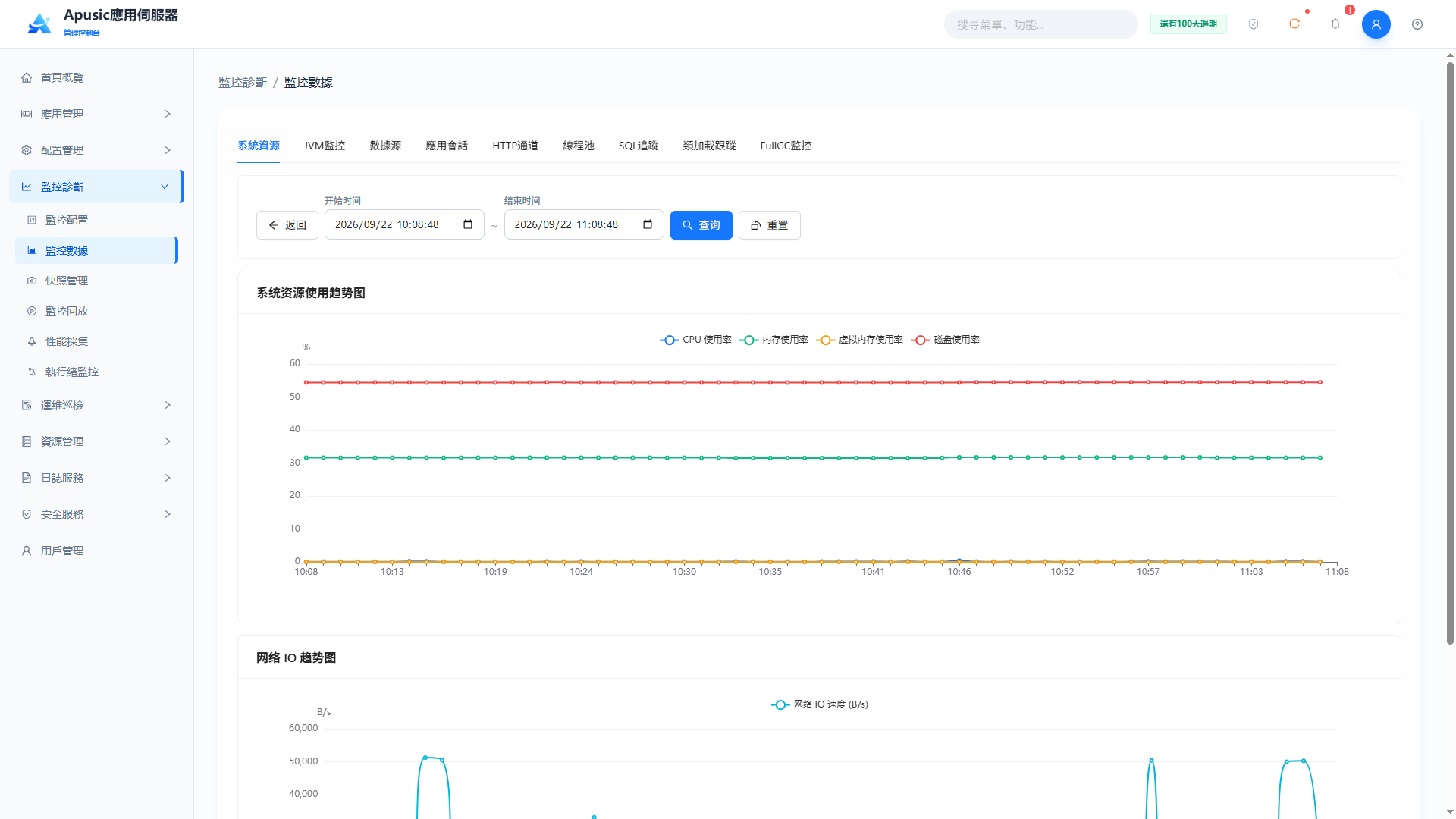Screen dimensions: 1456x819
Task: Expand 資源管理 menu
Action: [x=97, y=441]
